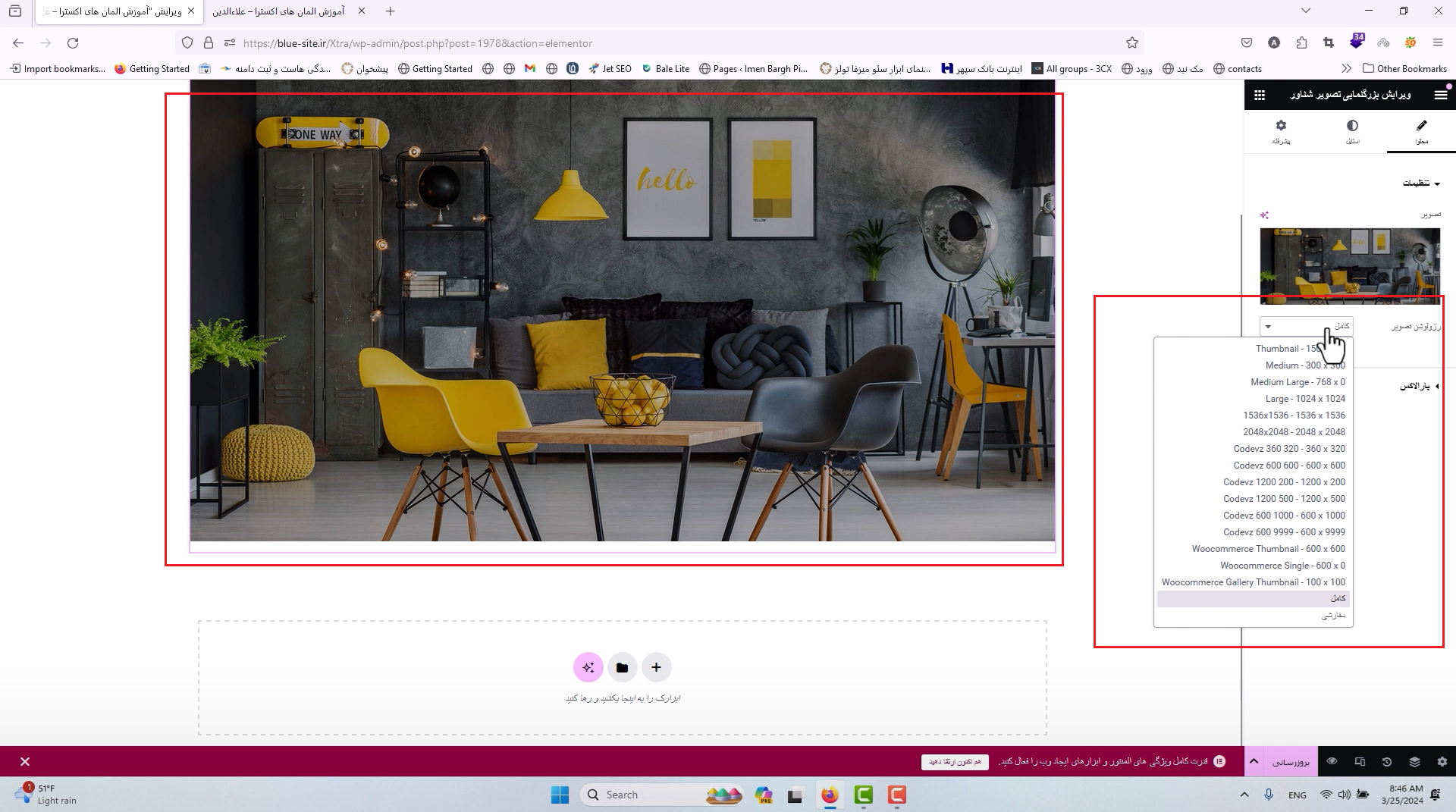Show hidden system tray icons
Viewport: 1456px width, 812px height.
(1244, 795)
